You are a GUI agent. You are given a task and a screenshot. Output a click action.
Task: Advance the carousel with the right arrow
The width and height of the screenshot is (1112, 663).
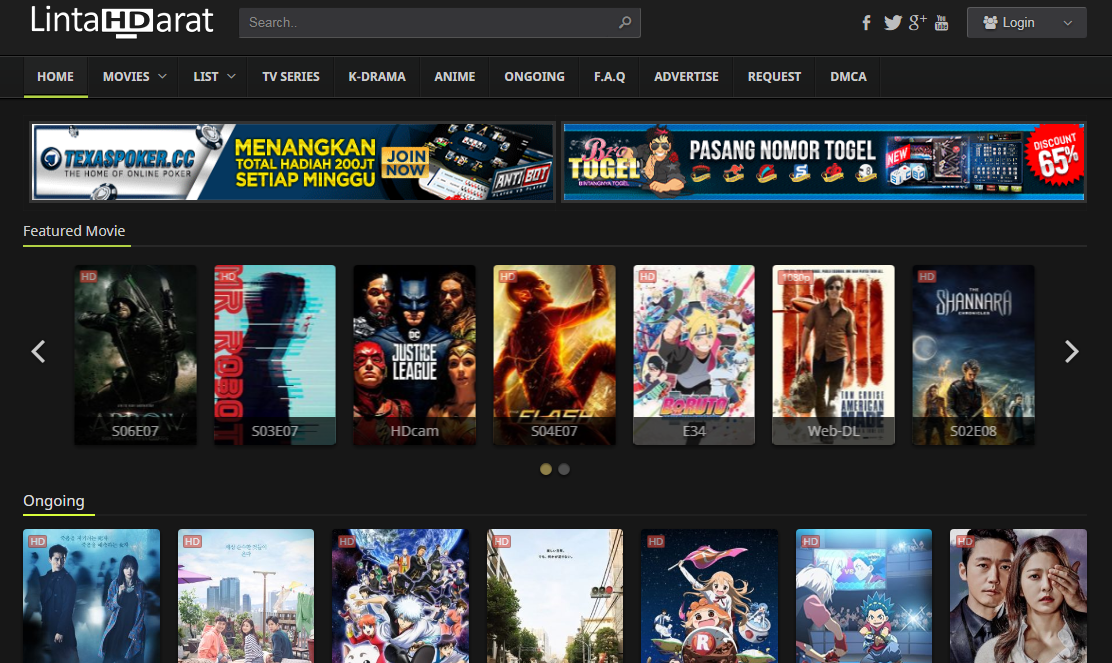click(x=1071, y=352)
